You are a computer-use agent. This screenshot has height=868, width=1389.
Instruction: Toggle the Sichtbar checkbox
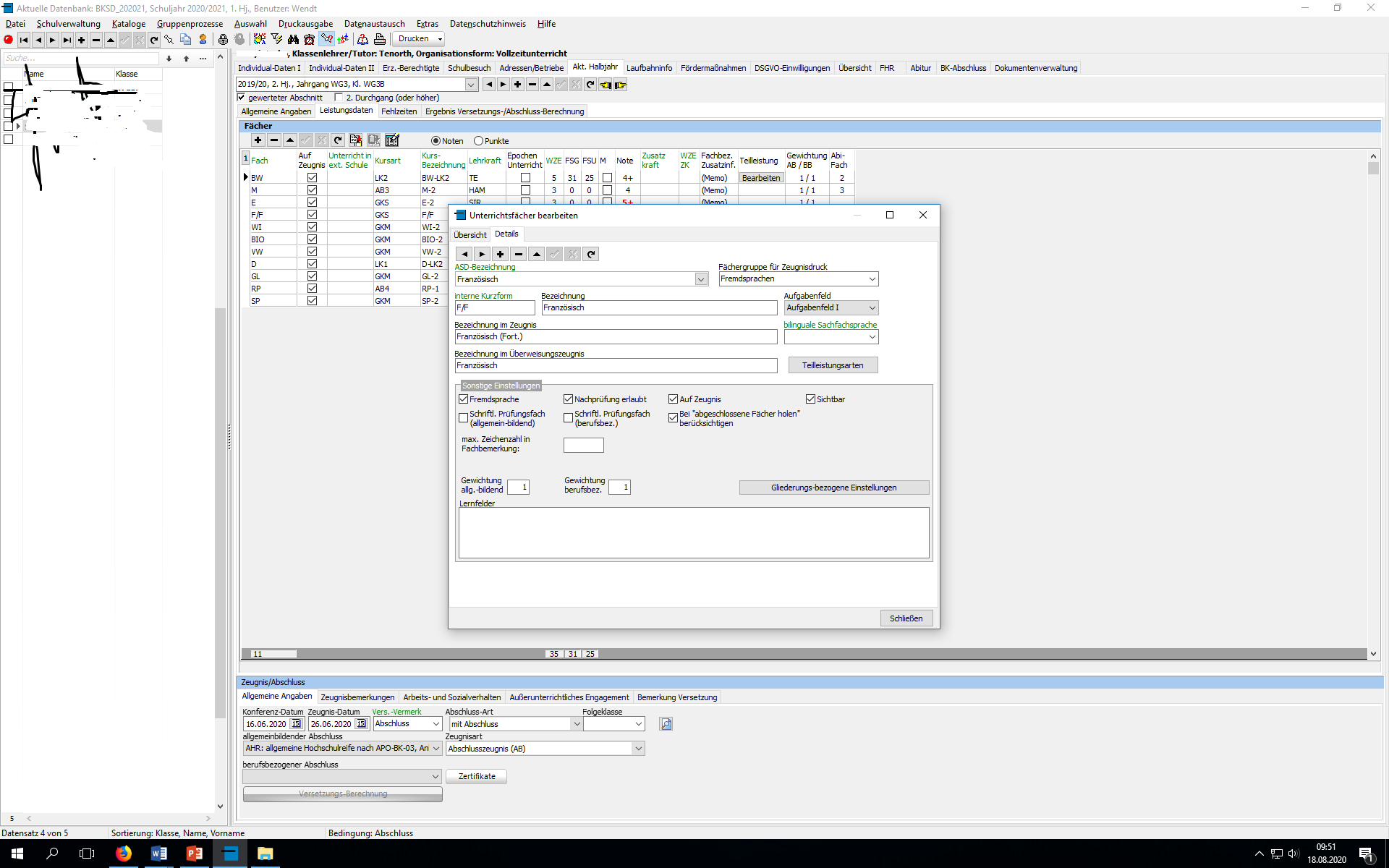click(811, 399)
